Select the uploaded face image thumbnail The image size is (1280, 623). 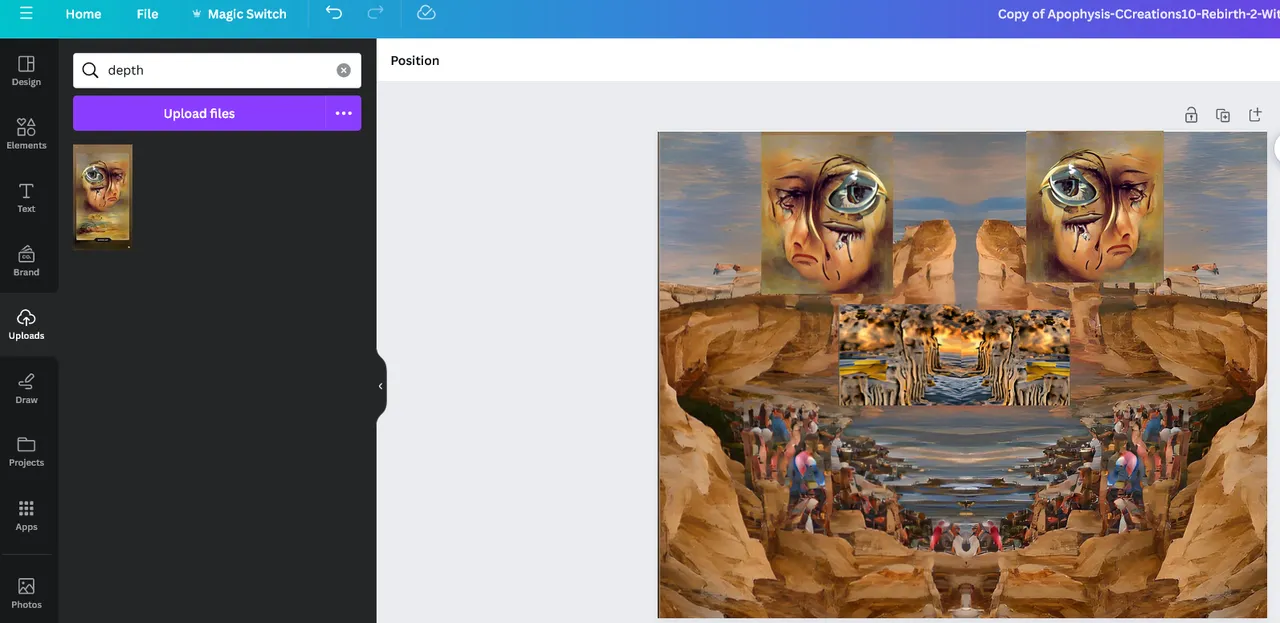(x=102, y=196)
